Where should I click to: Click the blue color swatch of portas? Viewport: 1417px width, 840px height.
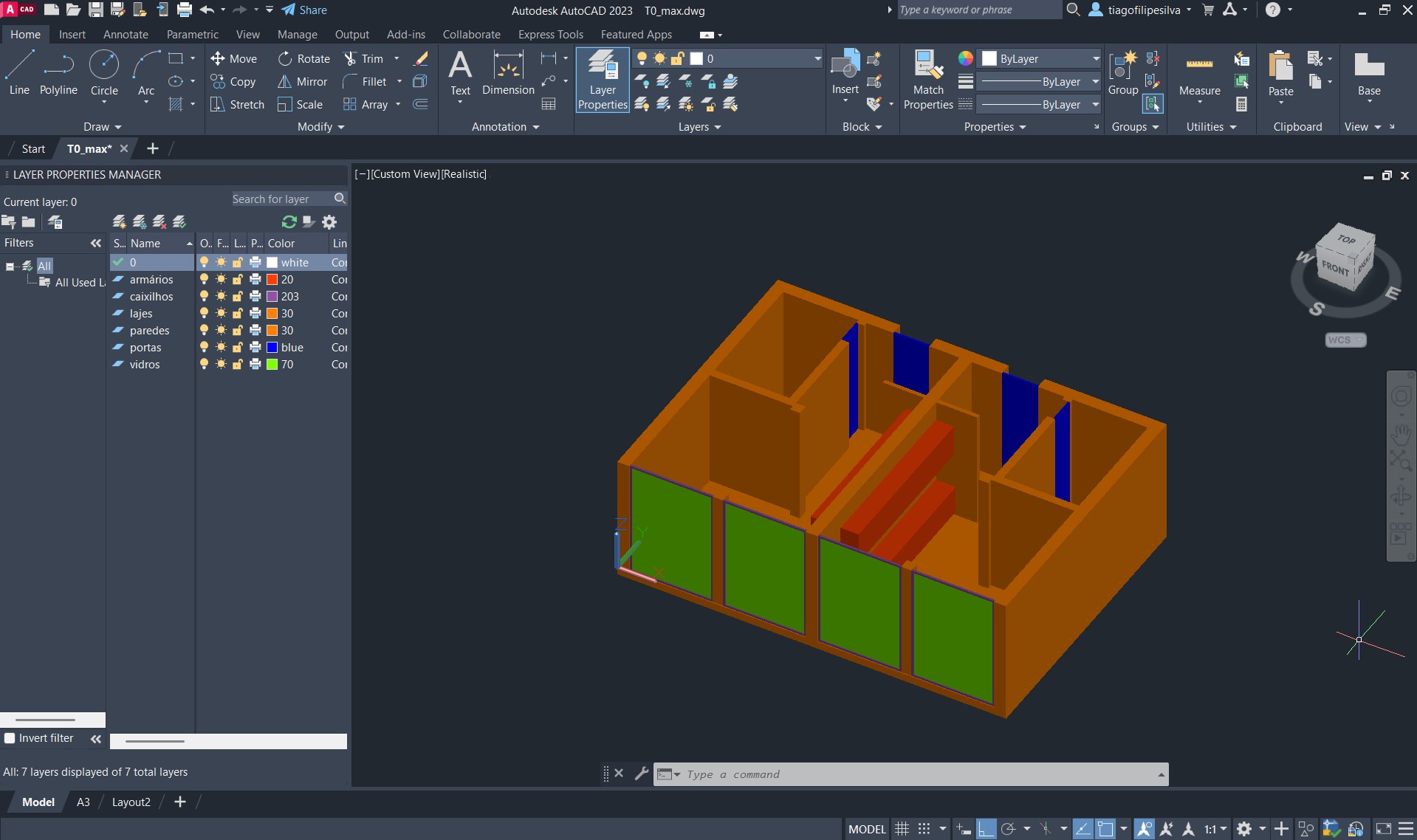pyautogui.click(x=272, y=348)
